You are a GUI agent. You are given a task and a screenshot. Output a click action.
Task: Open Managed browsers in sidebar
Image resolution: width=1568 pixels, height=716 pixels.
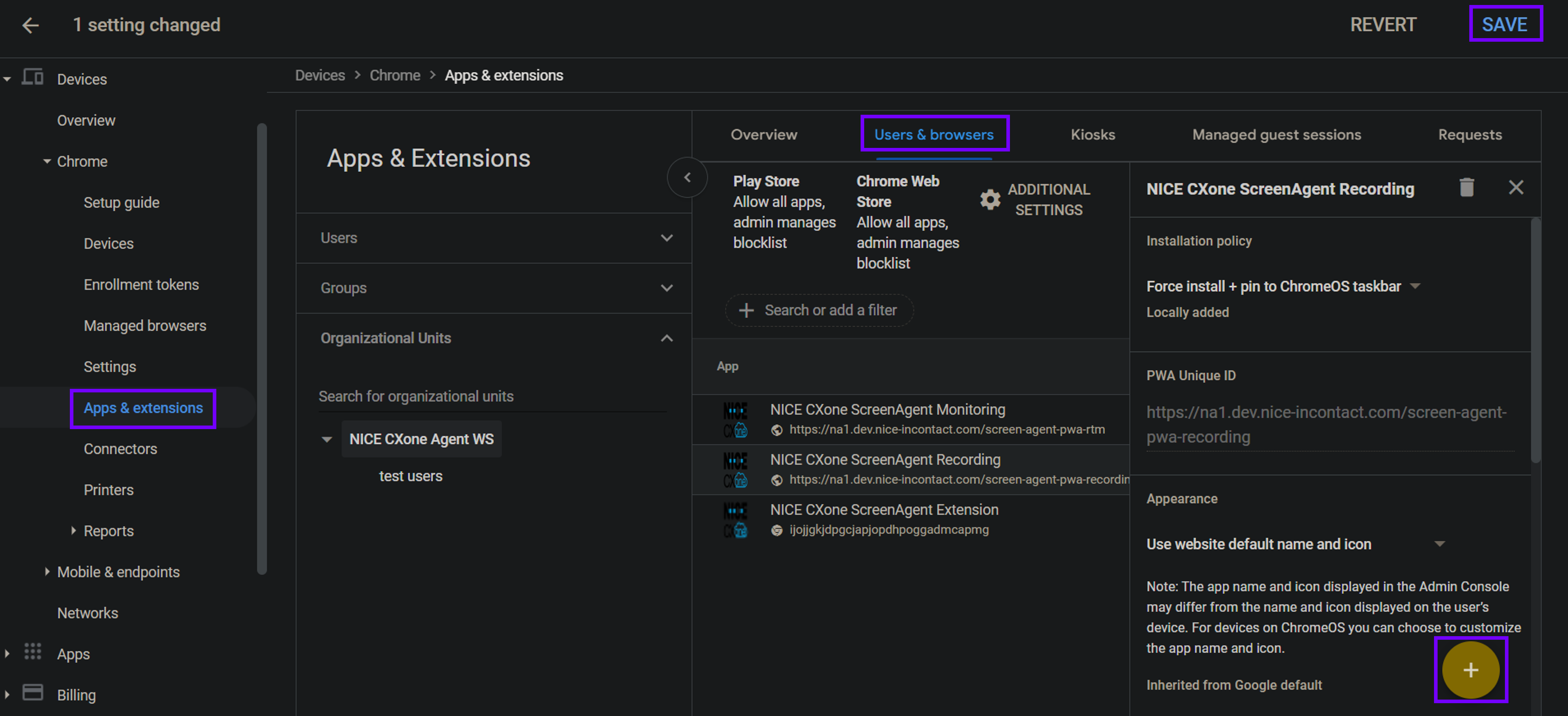145,326
